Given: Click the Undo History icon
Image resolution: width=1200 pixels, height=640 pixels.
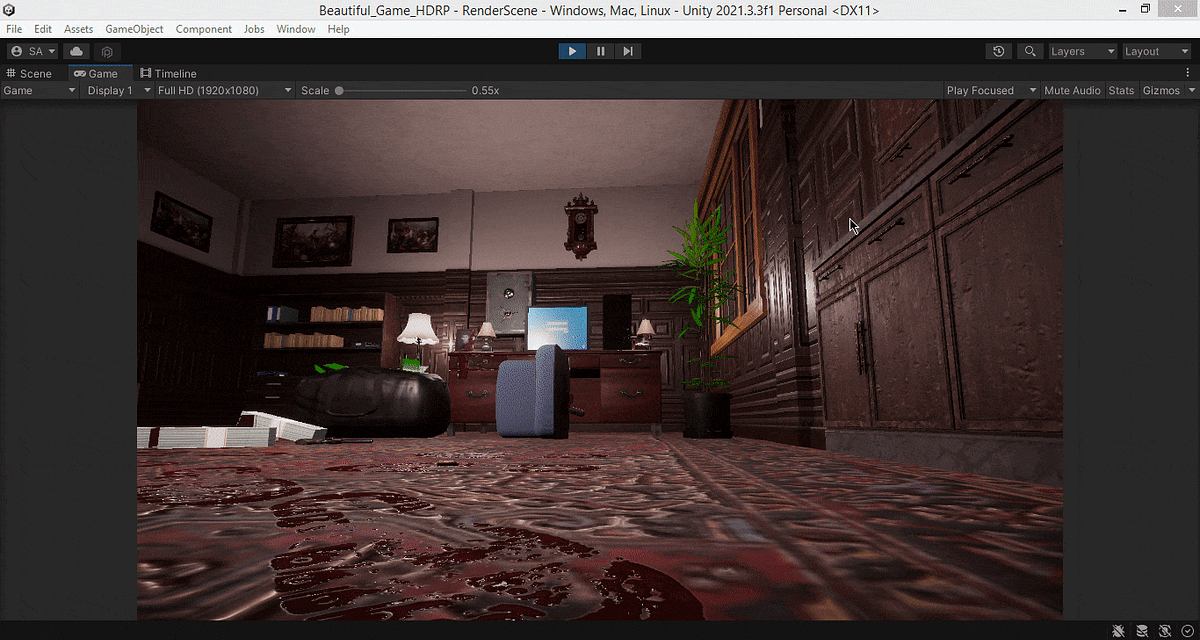Looking at the screenshot, I should click(998, 51).
